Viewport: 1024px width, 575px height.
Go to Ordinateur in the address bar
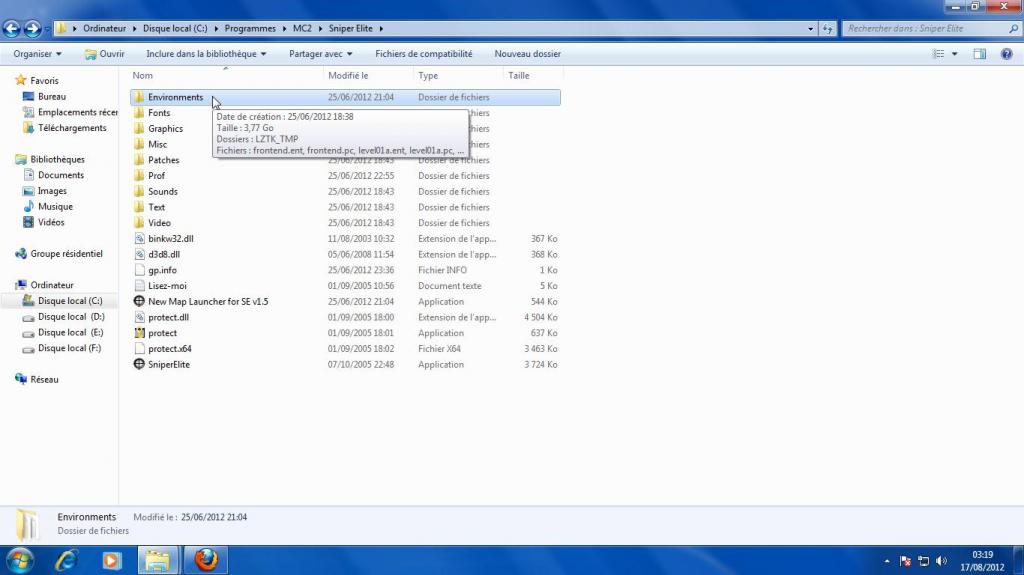pyautogui.click(x=104, y=29)
